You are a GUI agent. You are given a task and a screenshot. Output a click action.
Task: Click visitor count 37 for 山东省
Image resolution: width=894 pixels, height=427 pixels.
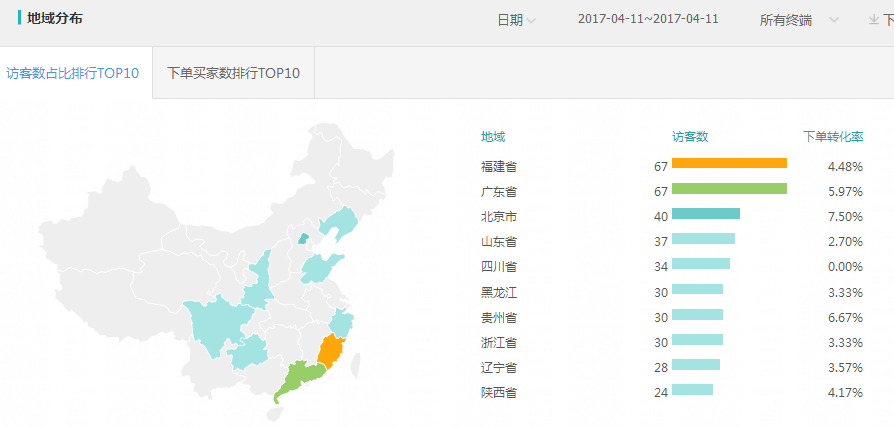pyautogui.click(x=661, y=242)
